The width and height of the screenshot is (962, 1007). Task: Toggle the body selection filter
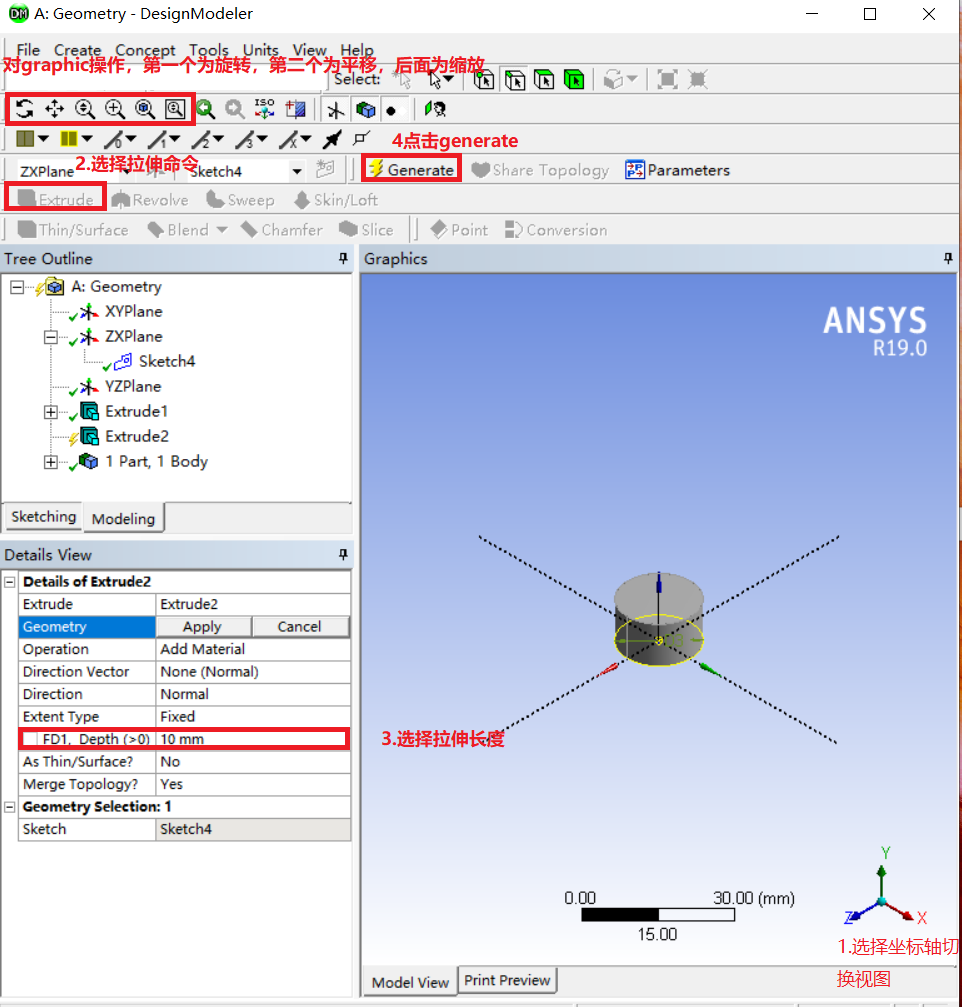point(574,80)
